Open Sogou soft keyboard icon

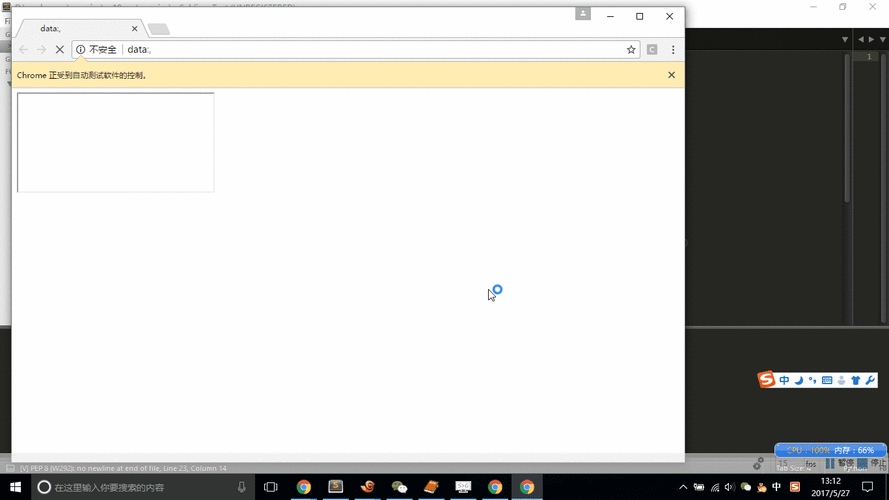point(827,380)
